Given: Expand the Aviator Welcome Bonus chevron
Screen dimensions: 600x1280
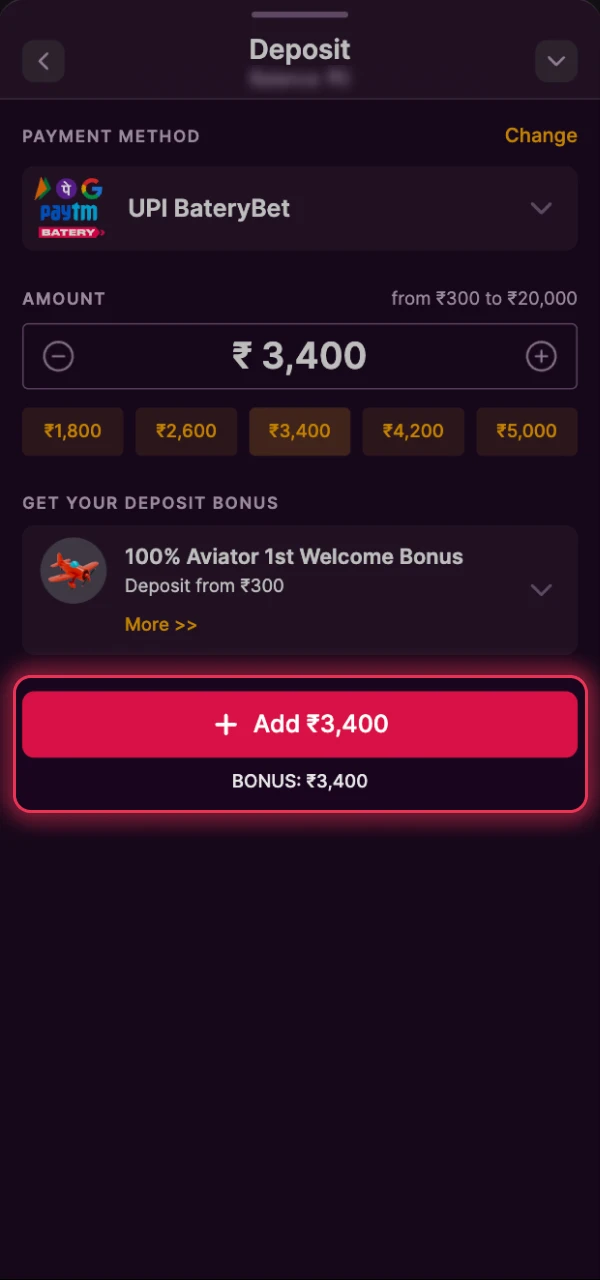Looking at the screenshot, I should (x=541, y=590).
